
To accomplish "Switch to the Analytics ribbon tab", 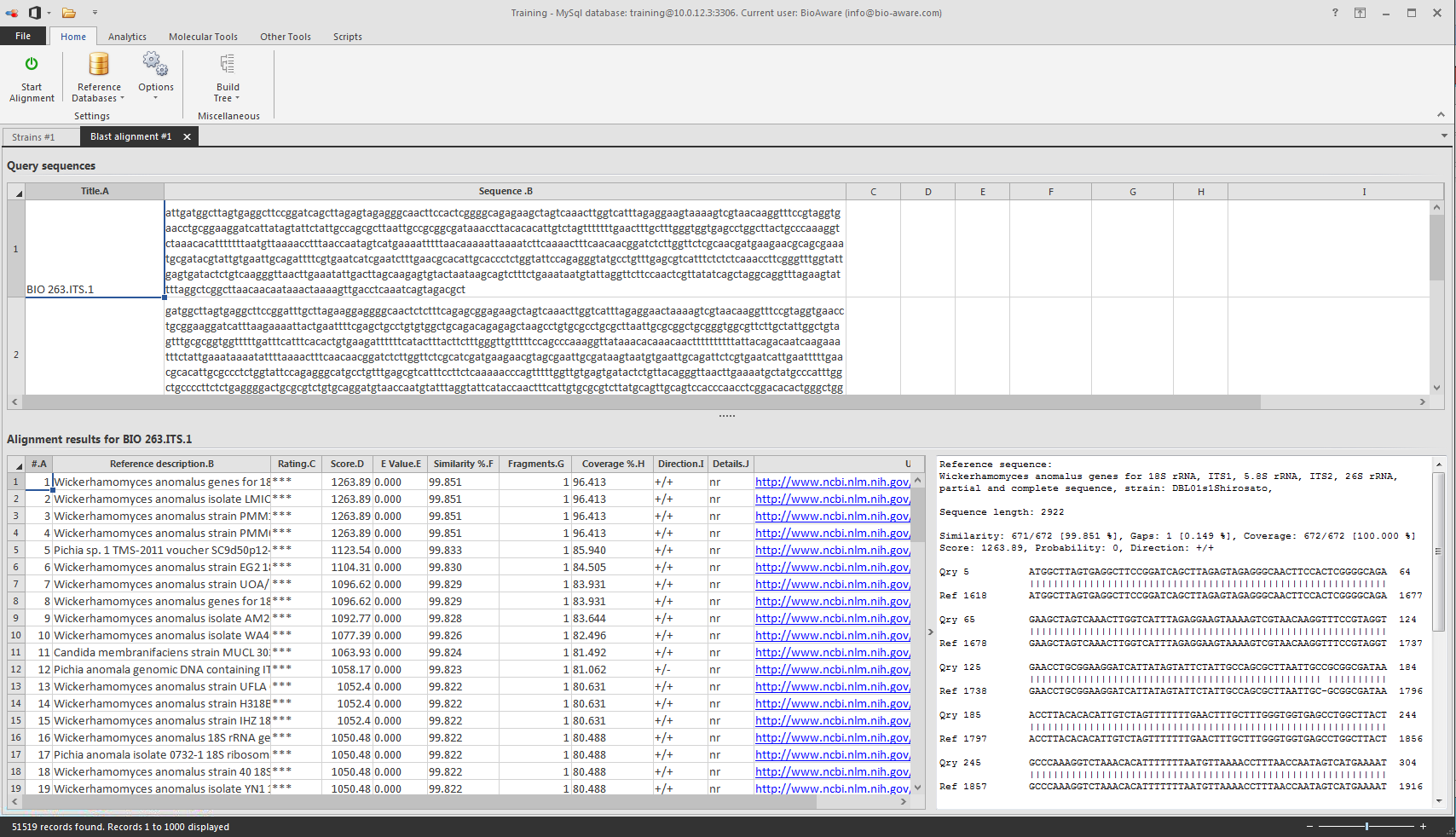I will point(127,37).
